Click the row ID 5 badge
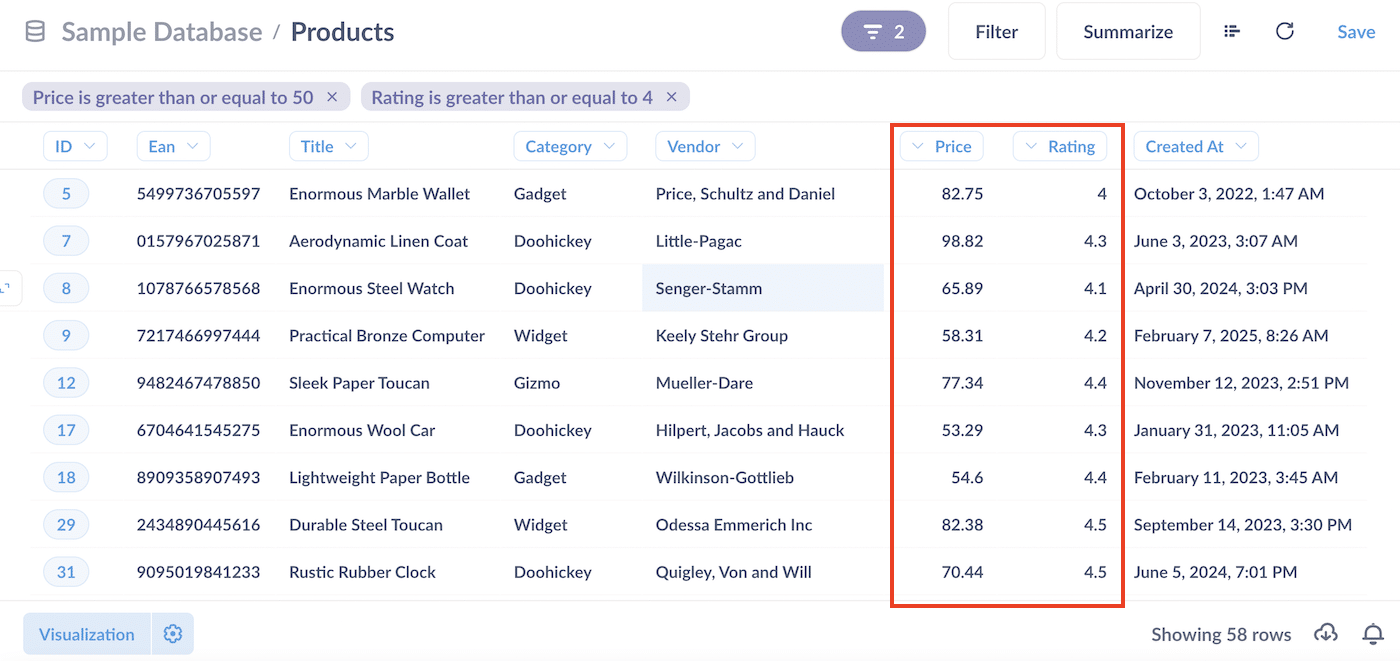Screen dimensions: 1400x661 click(66, 193)
